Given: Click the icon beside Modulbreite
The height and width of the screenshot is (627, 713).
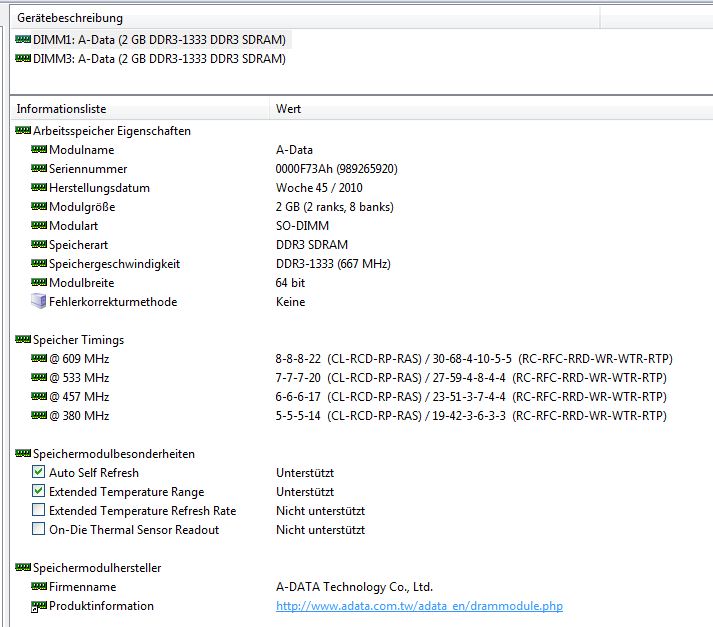Looking at the screenshot, I should (x=39, y=282).
